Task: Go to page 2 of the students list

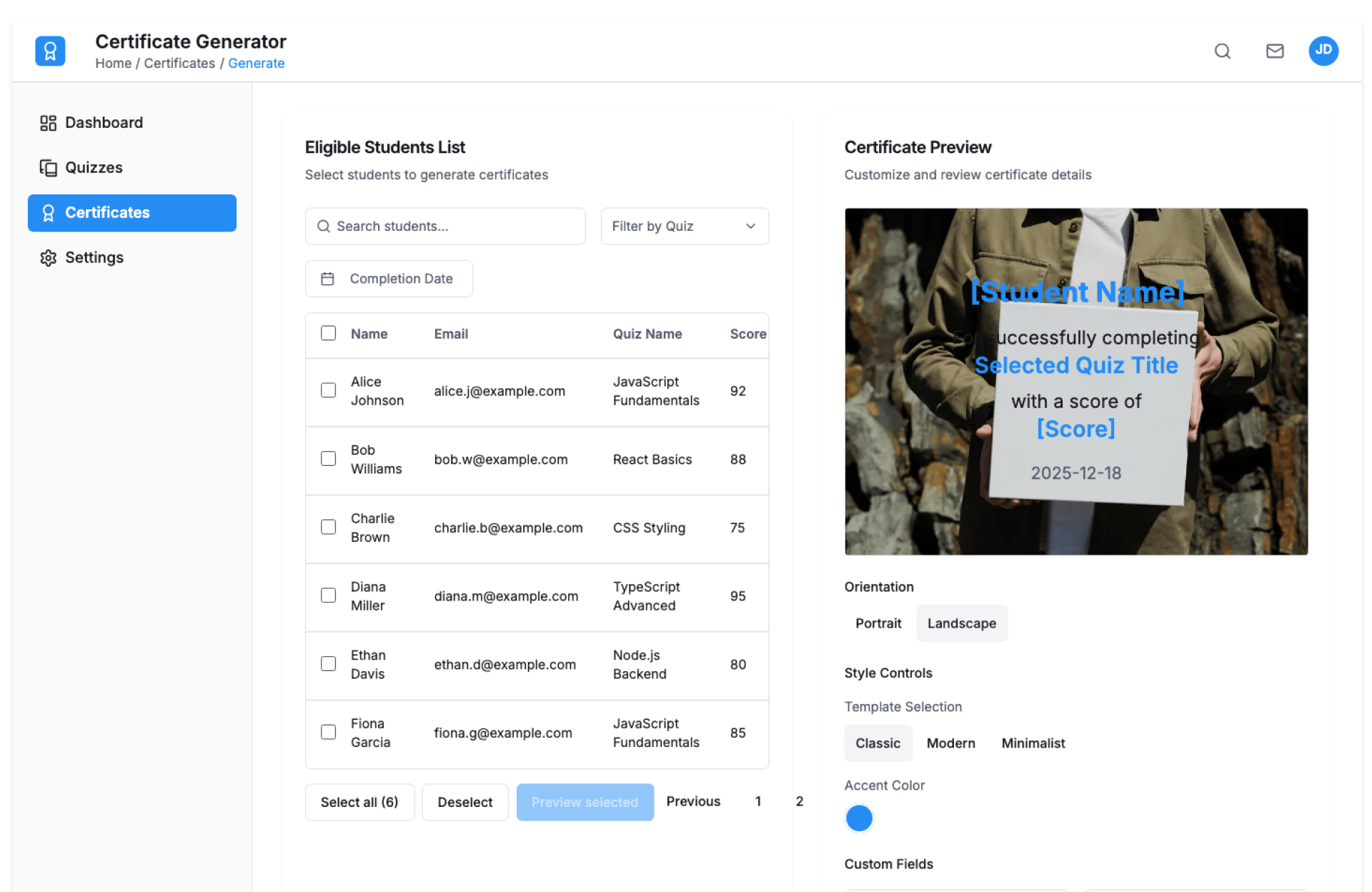Action: [799, 801]
